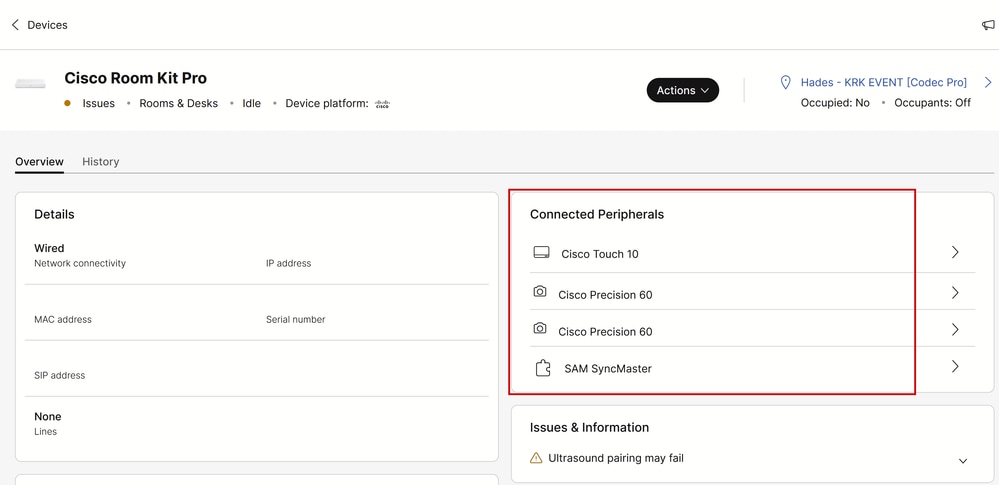Screen dimensions: 999x485
Task: Switch to the History tab
Action: (x=101, y=161)
